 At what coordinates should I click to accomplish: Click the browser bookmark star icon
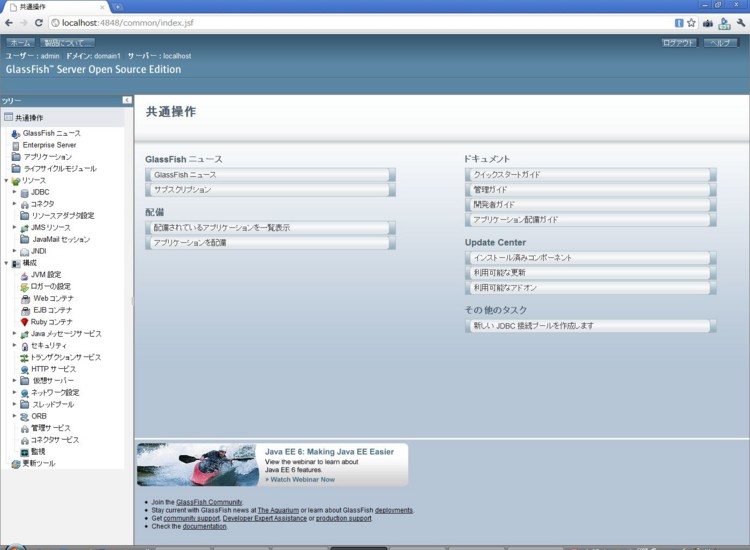[x=691, y=22]
